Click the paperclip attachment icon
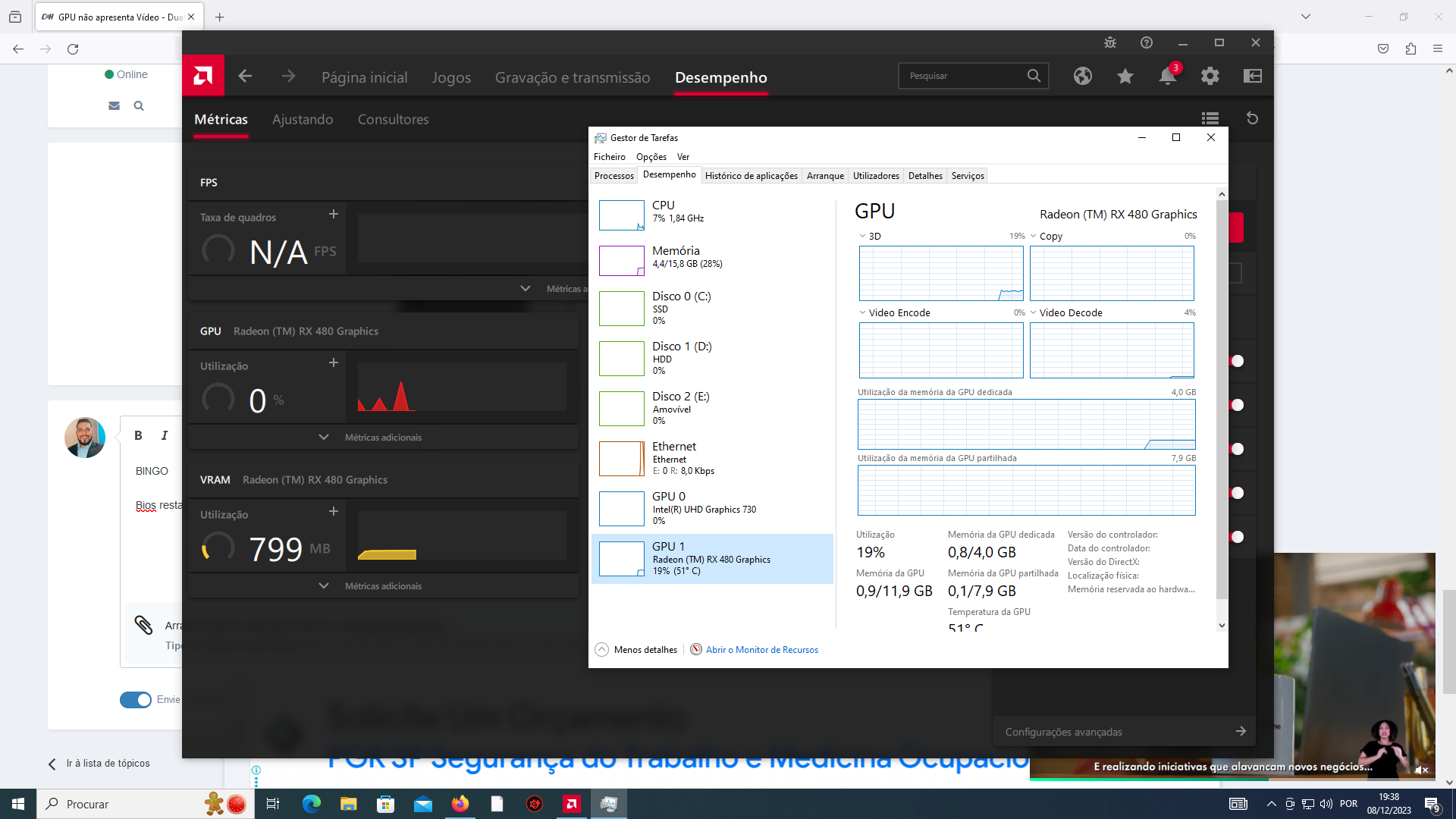The height and width of the screenshot is (819, 1456). pos(144,625)
